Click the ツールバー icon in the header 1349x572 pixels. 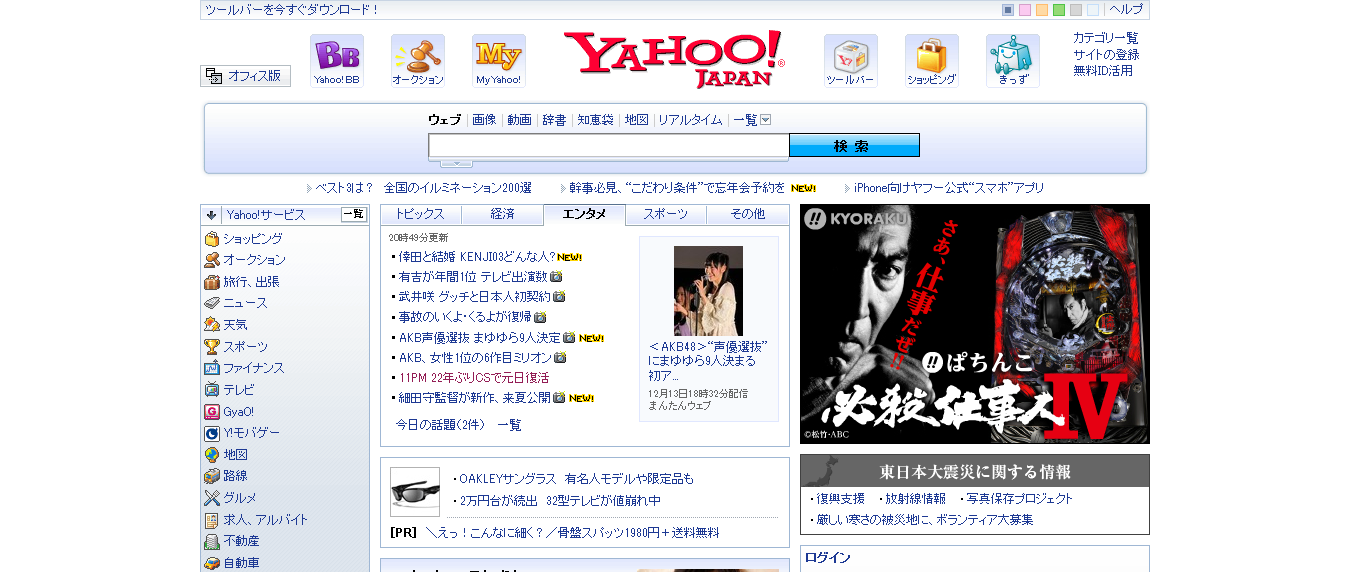(x=851, y=61)
